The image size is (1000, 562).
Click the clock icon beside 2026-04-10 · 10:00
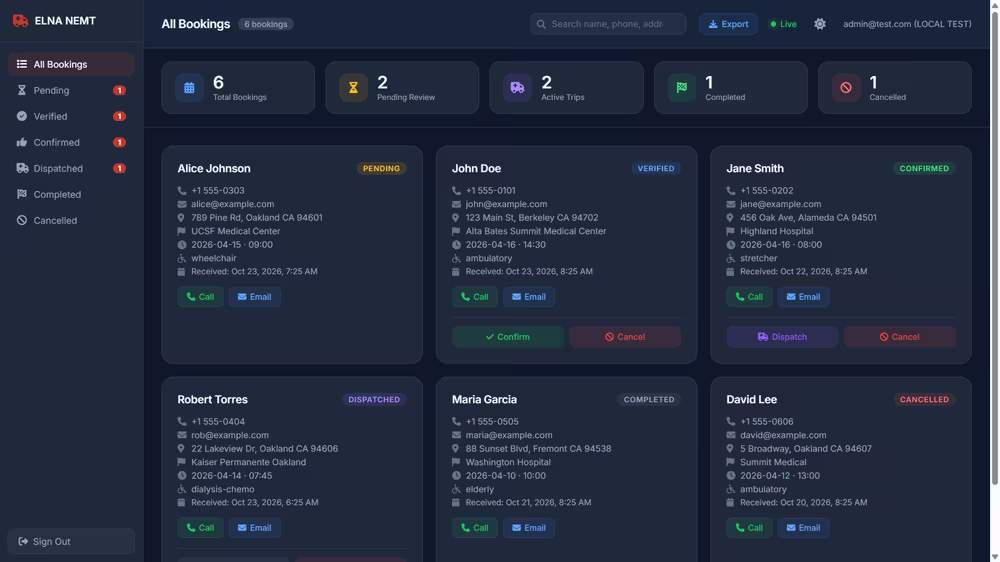(x=456, y=476)
